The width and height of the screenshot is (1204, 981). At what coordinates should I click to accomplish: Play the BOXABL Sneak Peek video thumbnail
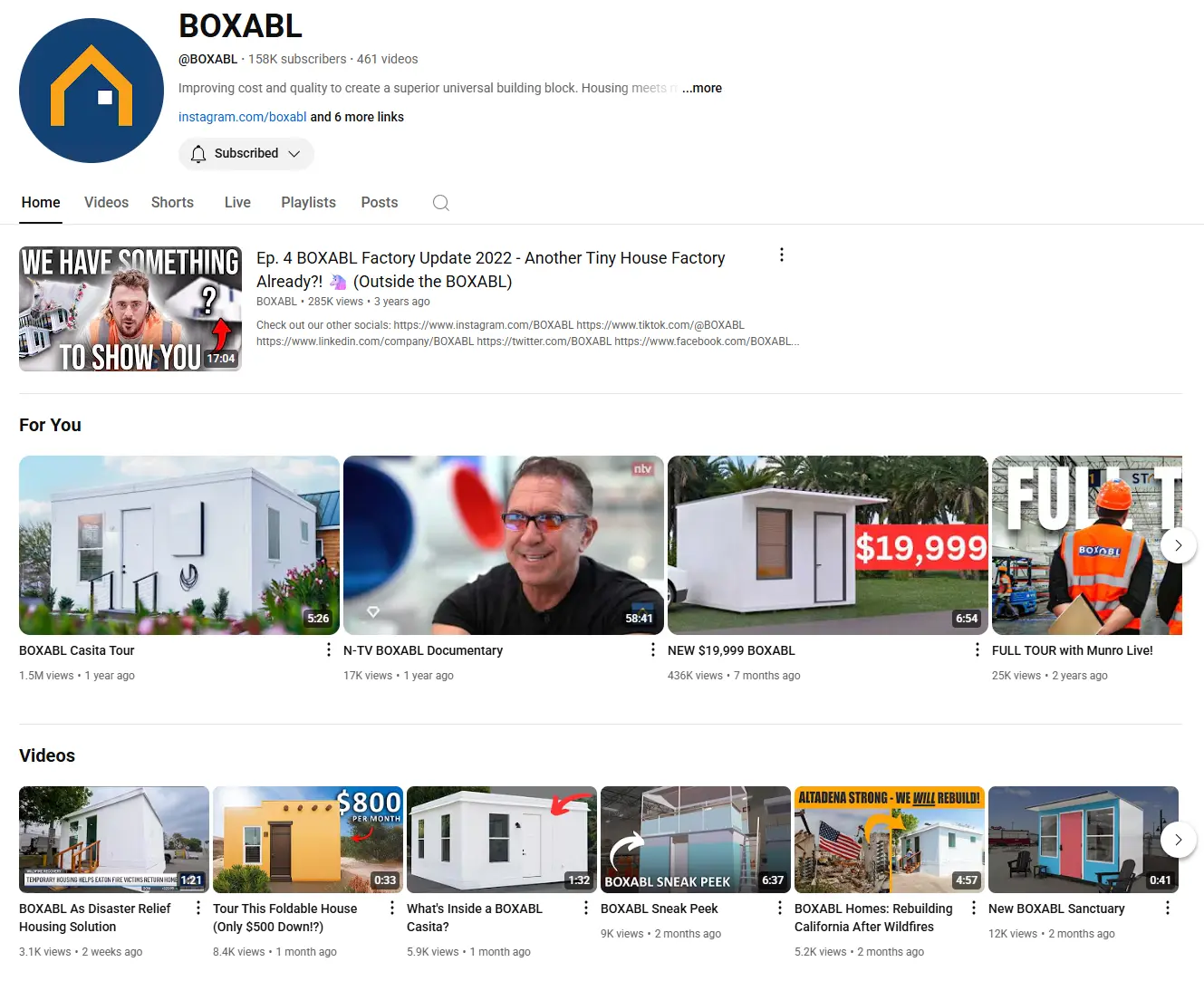click(695, 839)
